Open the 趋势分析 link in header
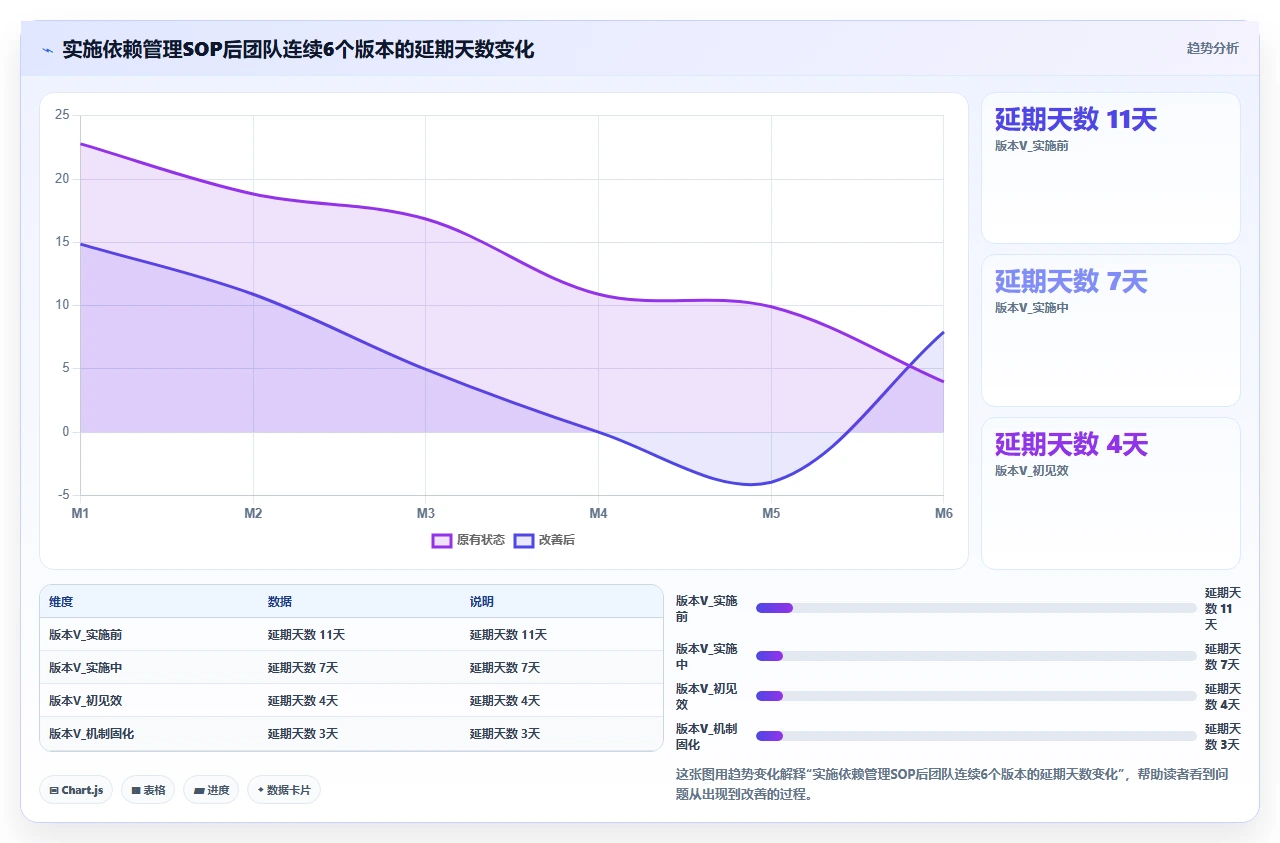Image resolution: width=1280 pixels, height=843 pixels. [1212, 48]
